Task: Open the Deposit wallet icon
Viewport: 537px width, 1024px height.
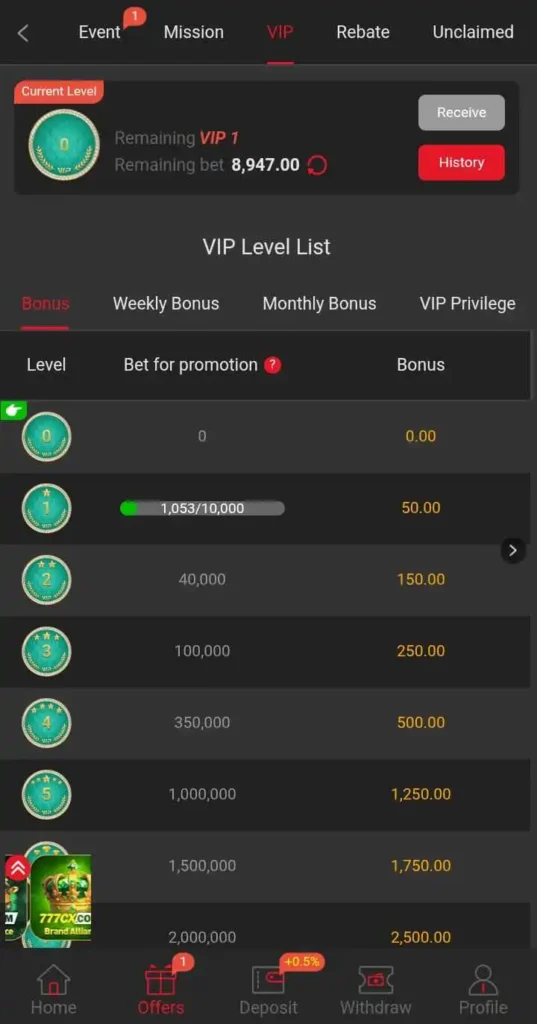Action: [x=268, y=980]
